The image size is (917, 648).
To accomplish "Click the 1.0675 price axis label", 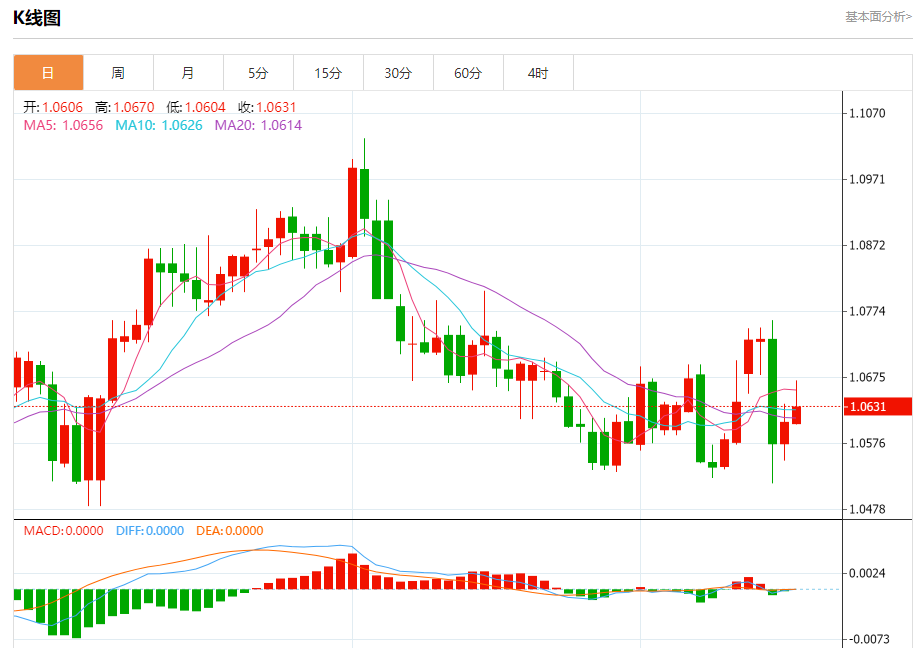I will pos(867,377).
